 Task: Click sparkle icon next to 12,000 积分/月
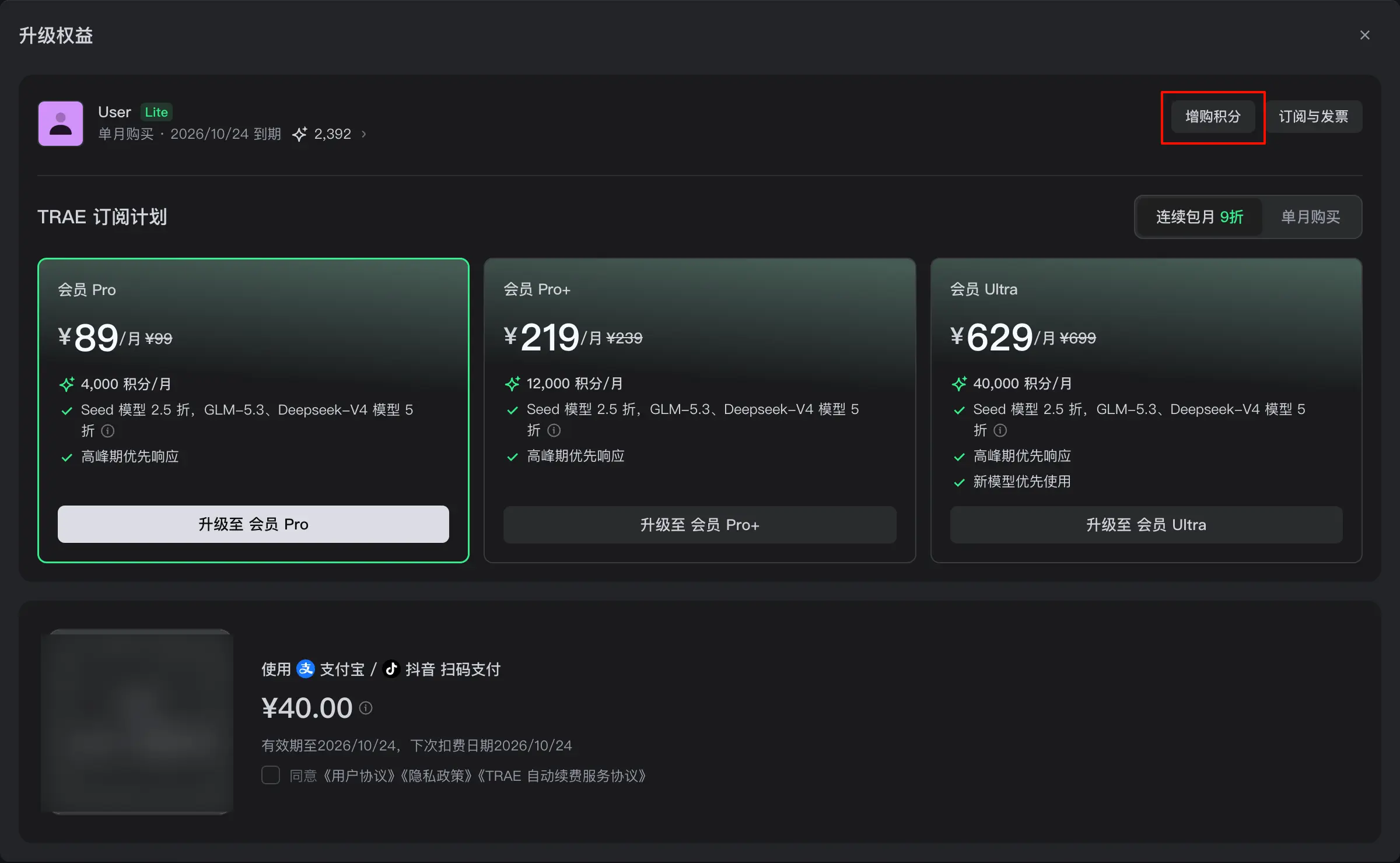click(513, 384)
